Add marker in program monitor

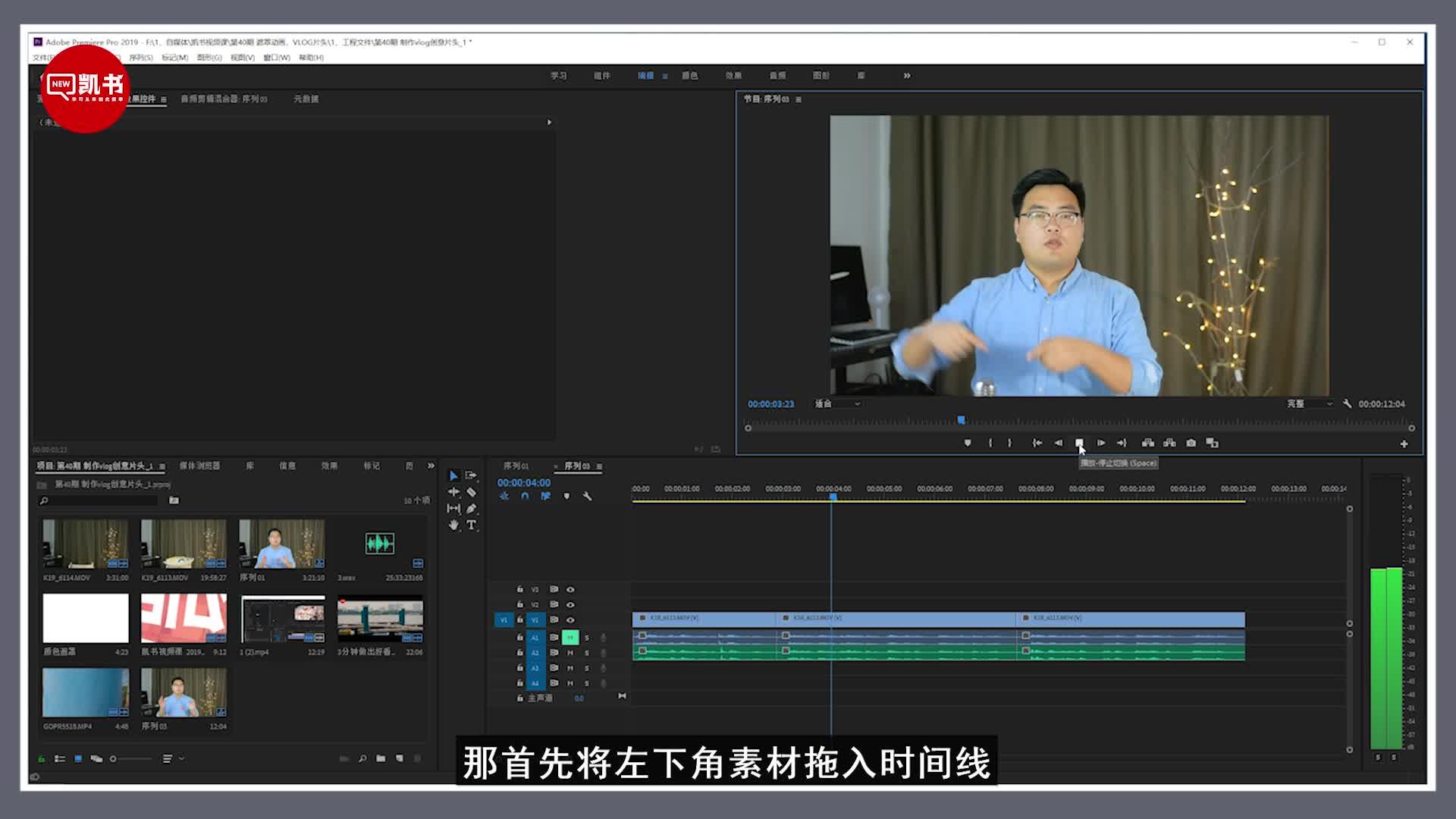tap(968, 443)
